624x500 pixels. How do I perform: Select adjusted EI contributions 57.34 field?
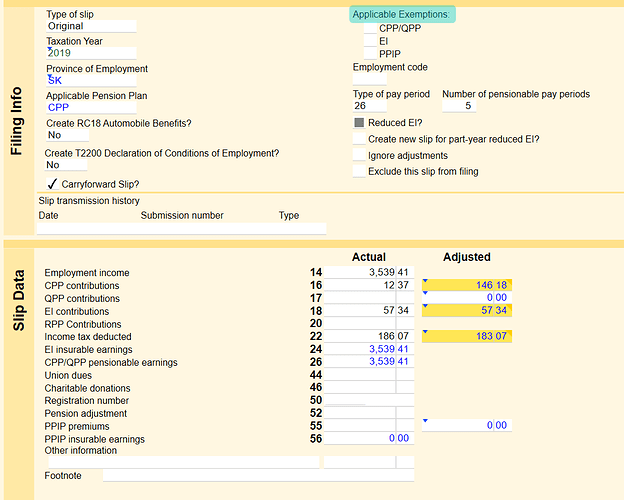tap(467, 310)
